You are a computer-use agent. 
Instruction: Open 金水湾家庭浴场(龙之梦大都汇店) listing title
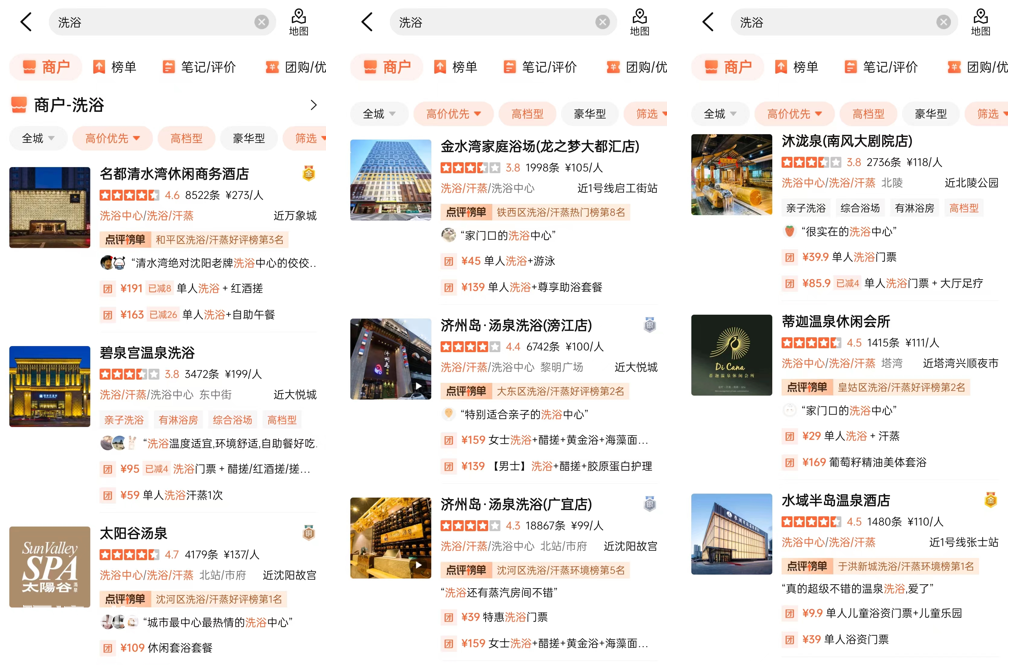click(540, 147)
